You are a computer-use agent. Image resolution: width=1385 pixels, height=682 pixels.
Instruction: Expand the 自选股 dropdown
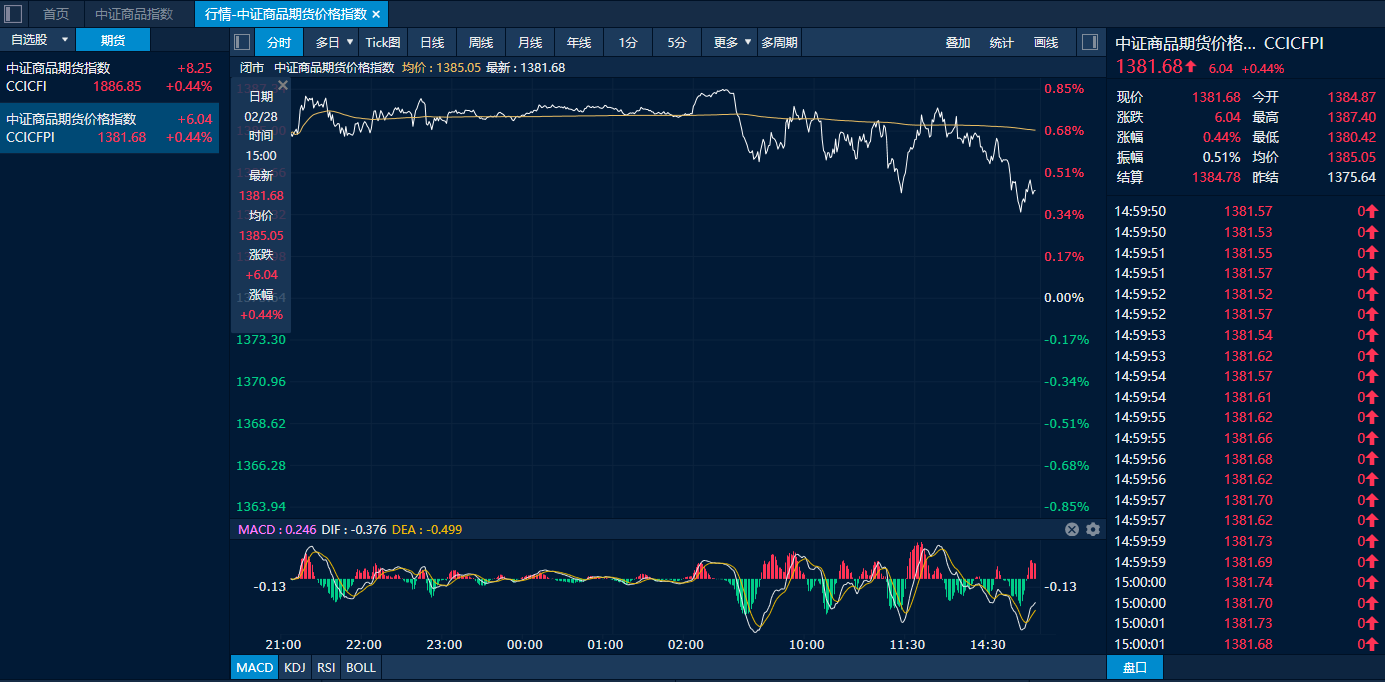coord(65,40)
